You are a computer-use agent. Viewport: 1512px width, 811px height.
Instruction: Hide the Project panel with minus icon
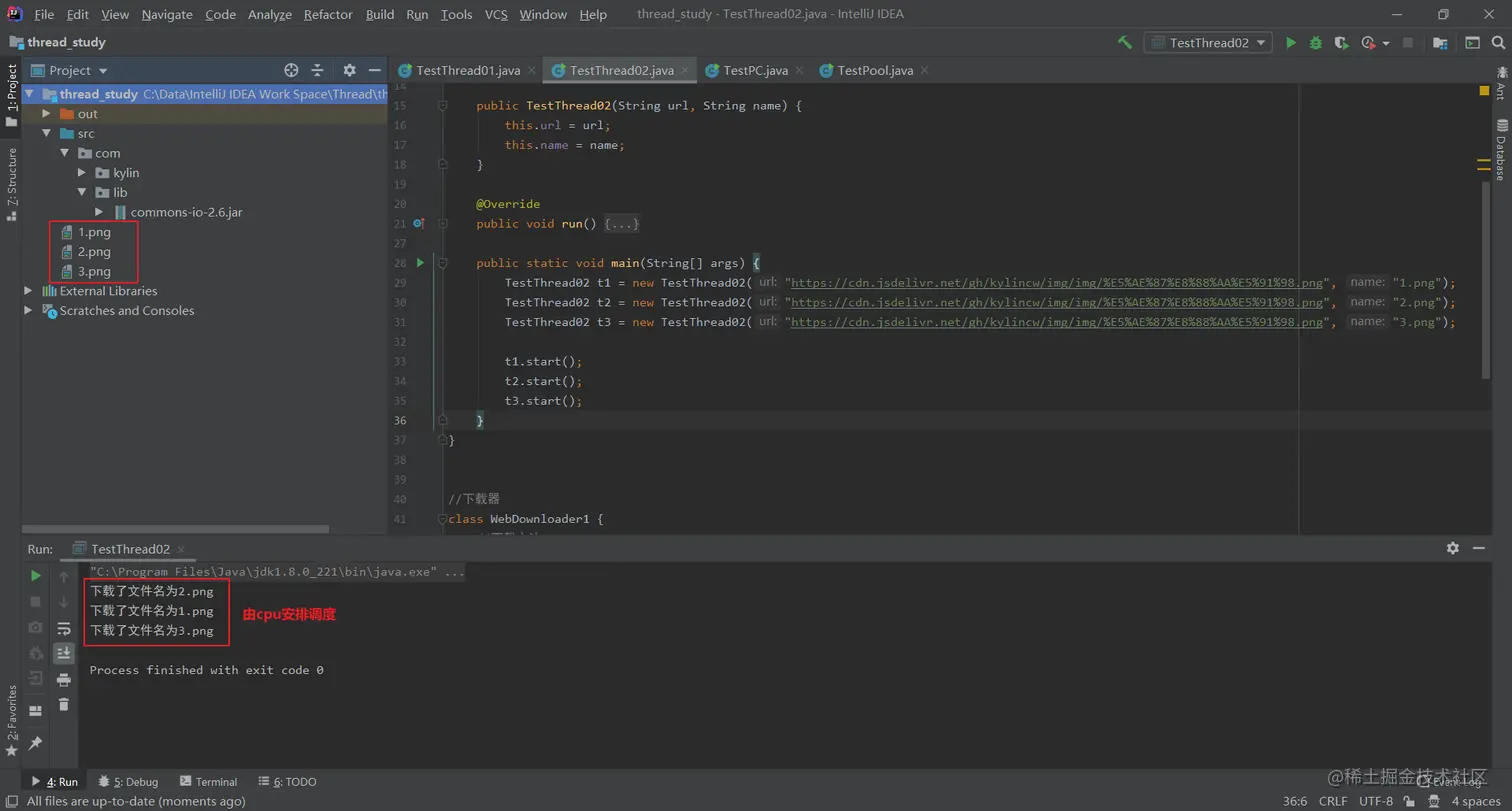[375, 70]
